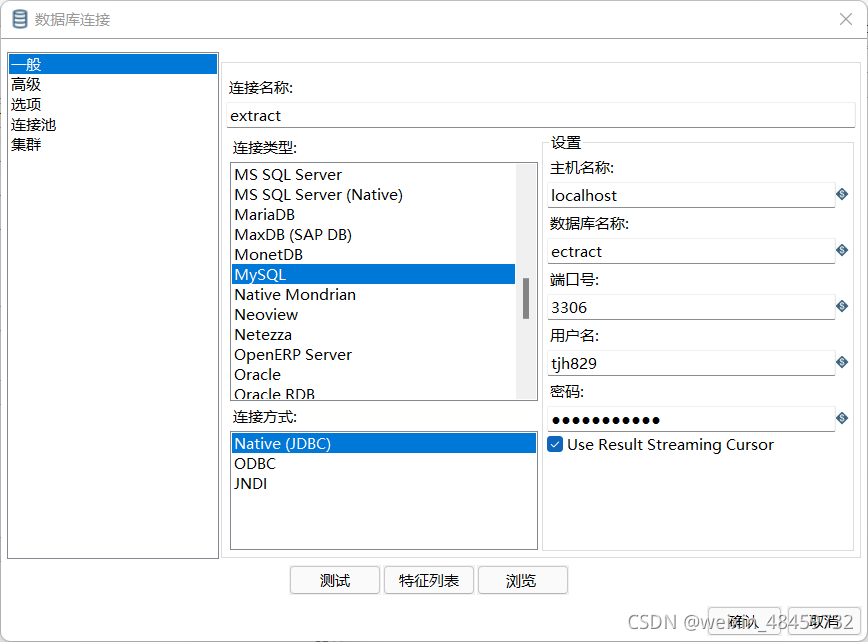Viewport: 868px width, 642px height.
Task: Switch to 连接池 settings
Action: (x=113, y=125)
